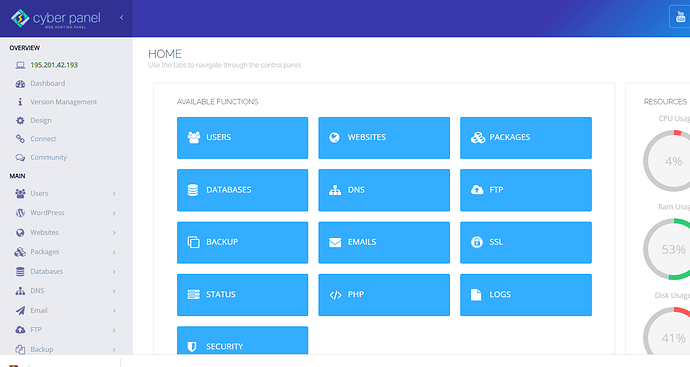Click the Dashboard gauge icon
Viewport: 690px width, 367px height.
[x=20, y=84]
